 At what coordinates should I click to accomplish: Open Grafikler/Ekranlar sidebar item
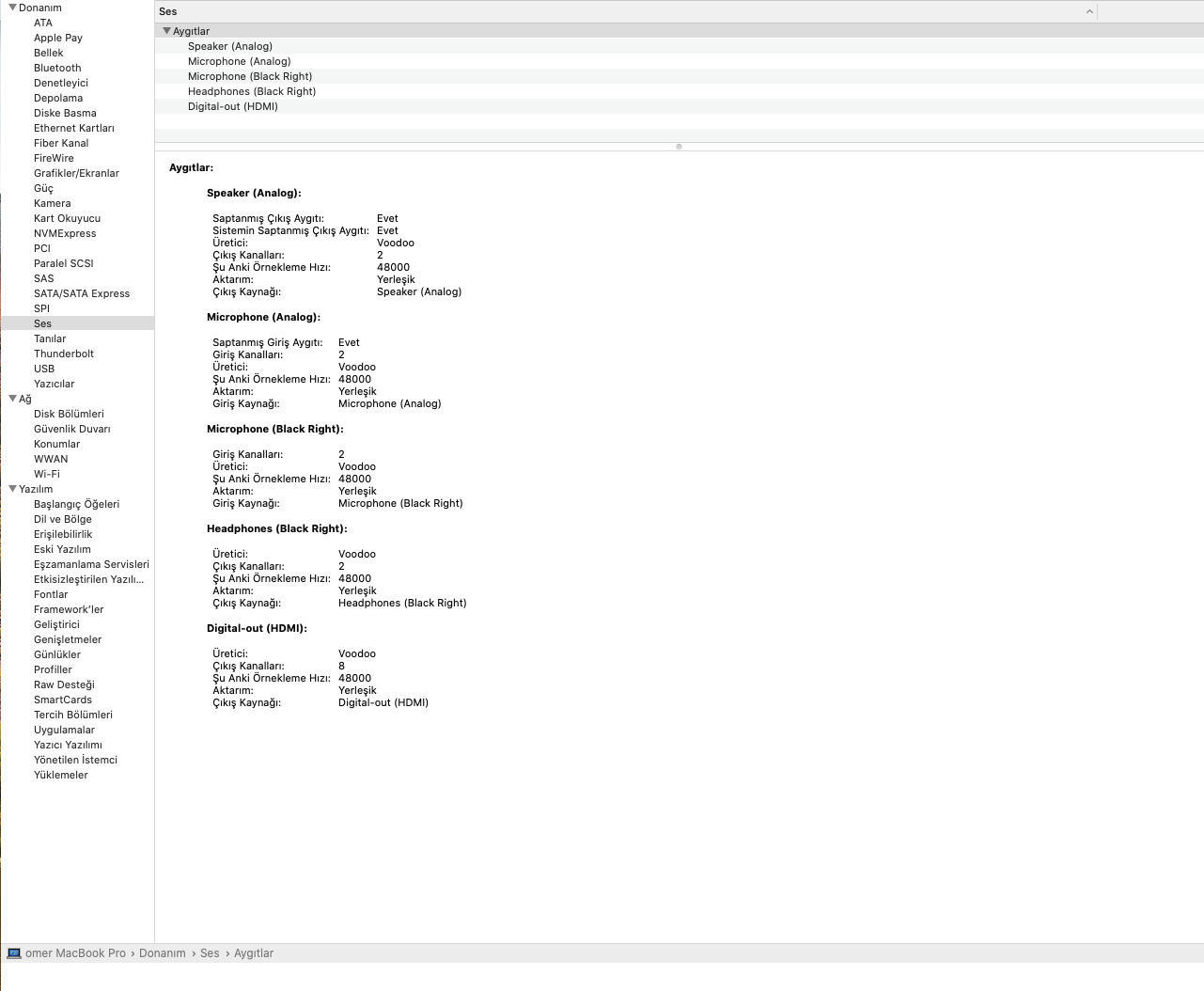point(76,173)
